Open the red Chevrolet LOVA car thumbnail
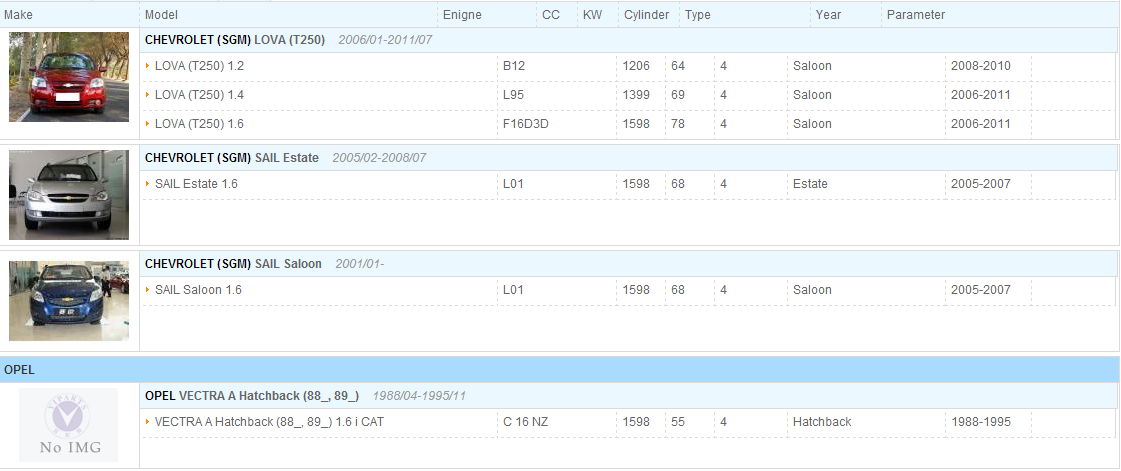 (69, 76)
